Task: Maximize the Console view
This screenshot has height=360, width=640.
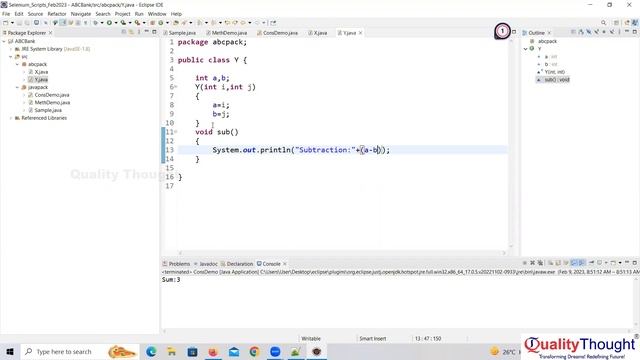Action: pos(635,263)
